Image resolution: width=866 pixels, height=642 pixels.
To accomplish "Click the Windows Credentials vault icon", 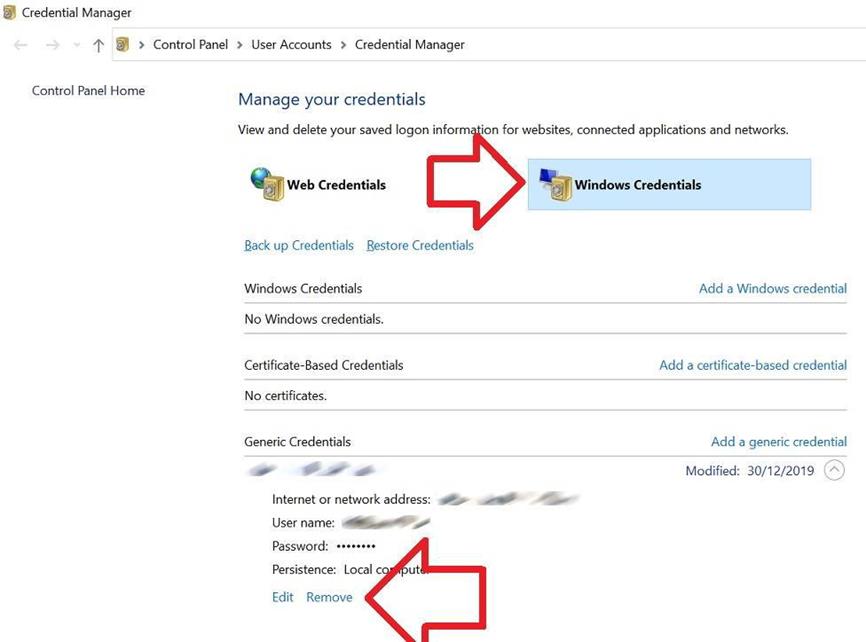I will pyautogui.click(x=555, y=184).
